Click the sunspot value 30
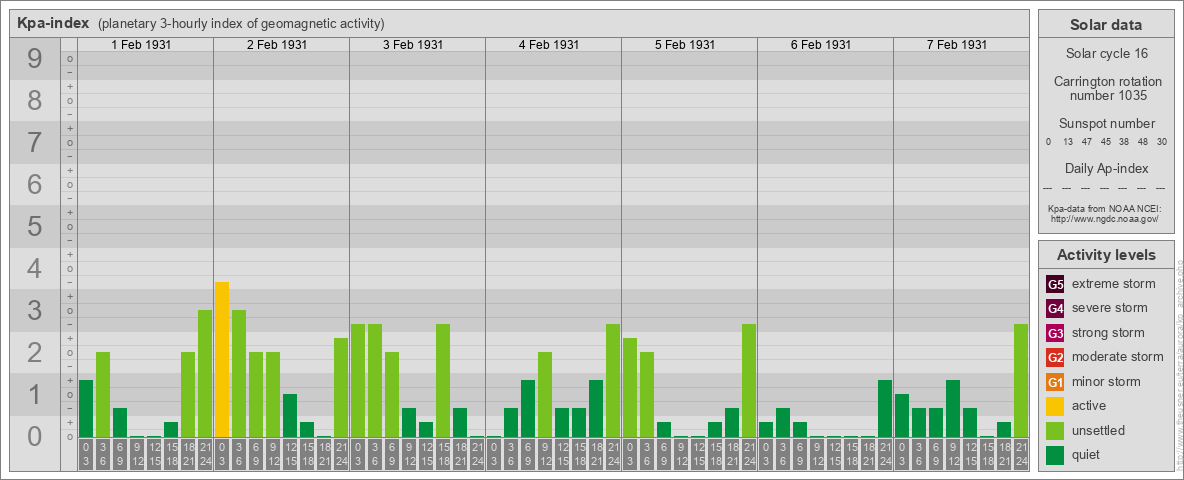1184x480 pixels. point(1162,142)
